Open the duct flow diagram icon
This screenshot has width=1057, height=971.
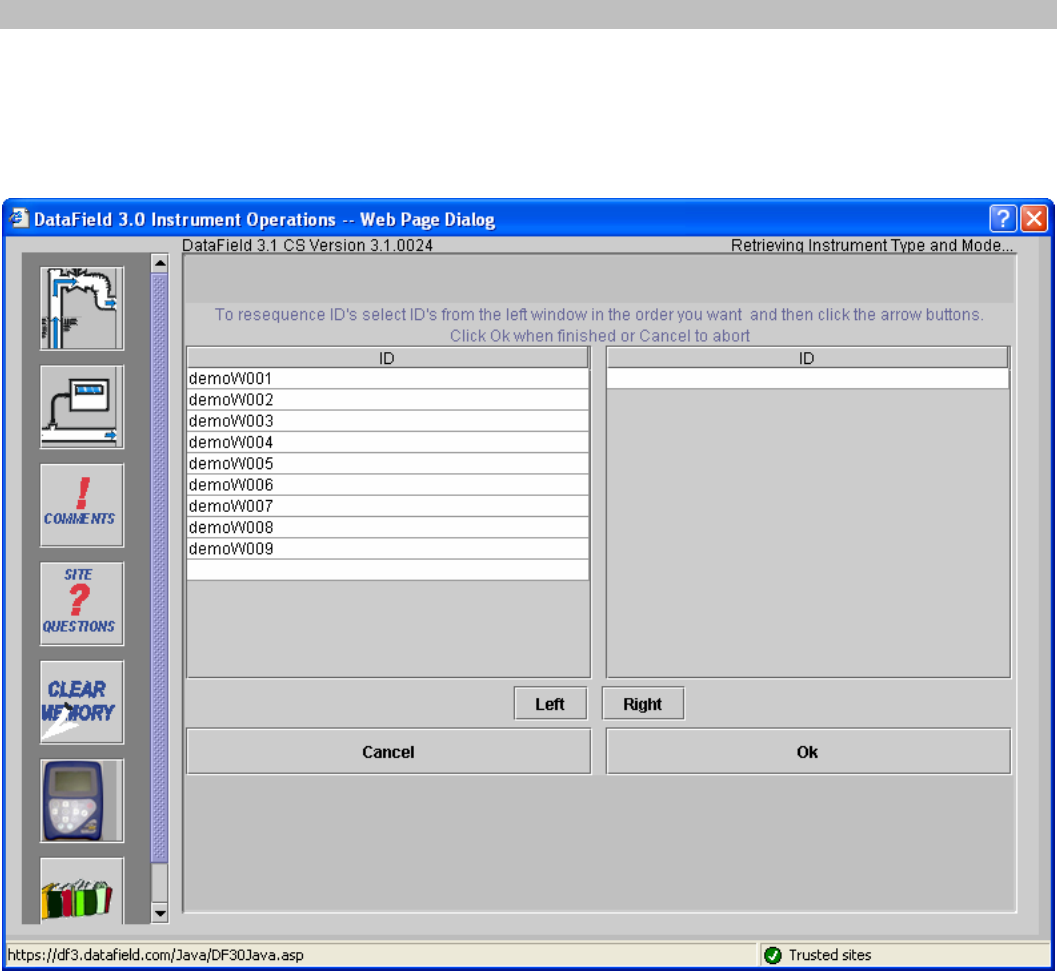pyautogui.click(x=82, y=308)
